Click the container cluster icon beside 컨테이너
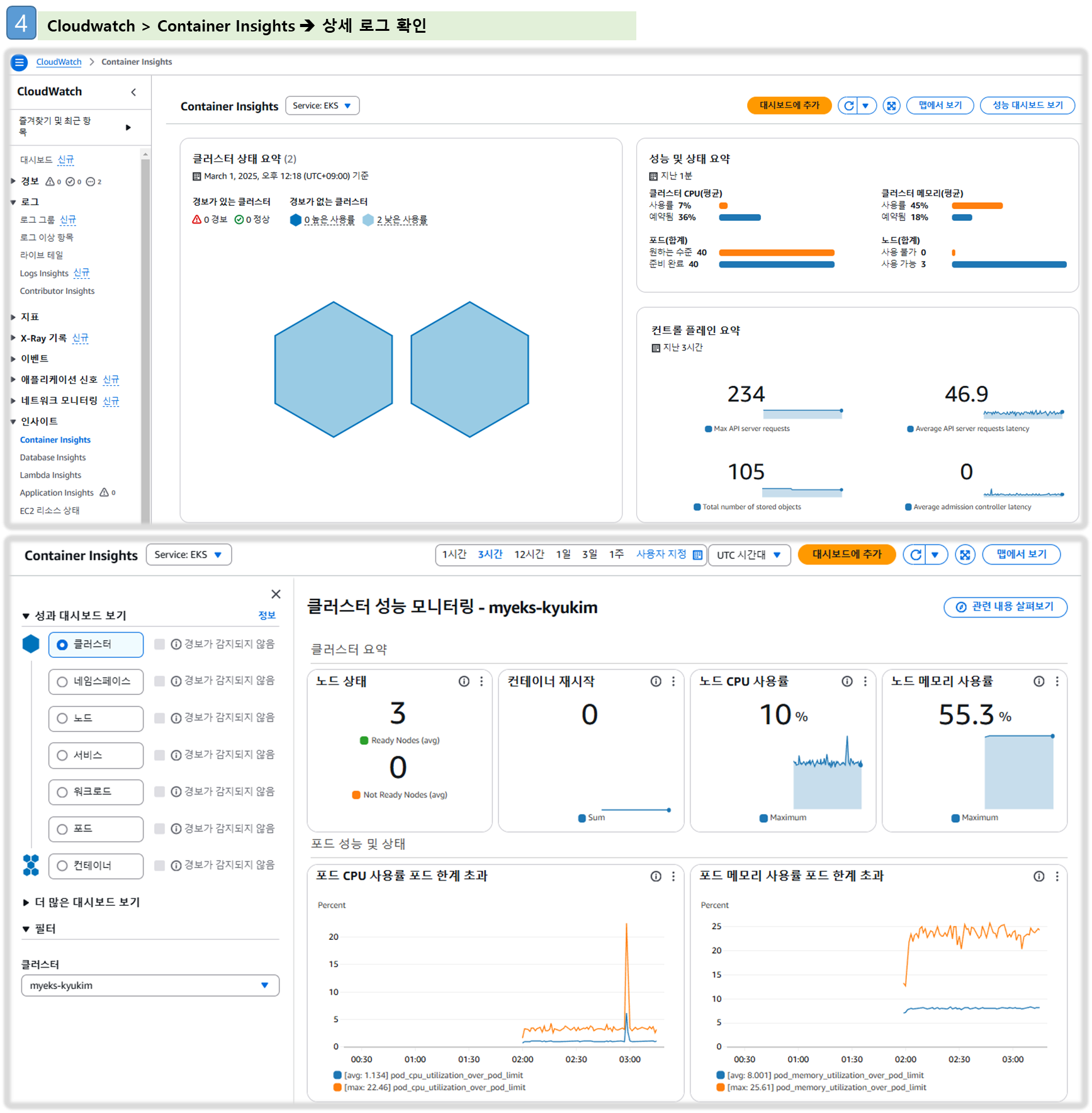 click(x=31, y=865)
